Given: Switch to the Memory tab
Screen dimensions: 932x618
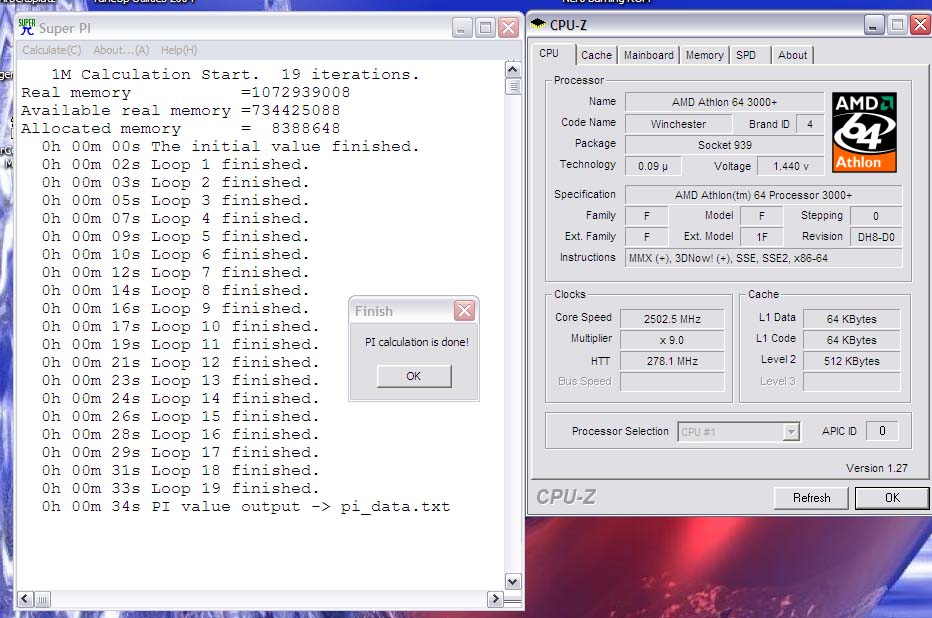Looking at the screenshot, I should (x=704, y=55).
